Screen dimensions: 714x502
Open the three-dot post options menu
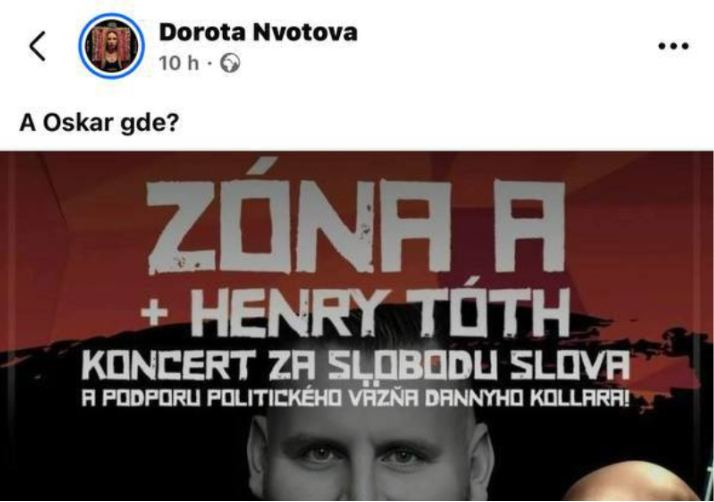tap(673, 46)
